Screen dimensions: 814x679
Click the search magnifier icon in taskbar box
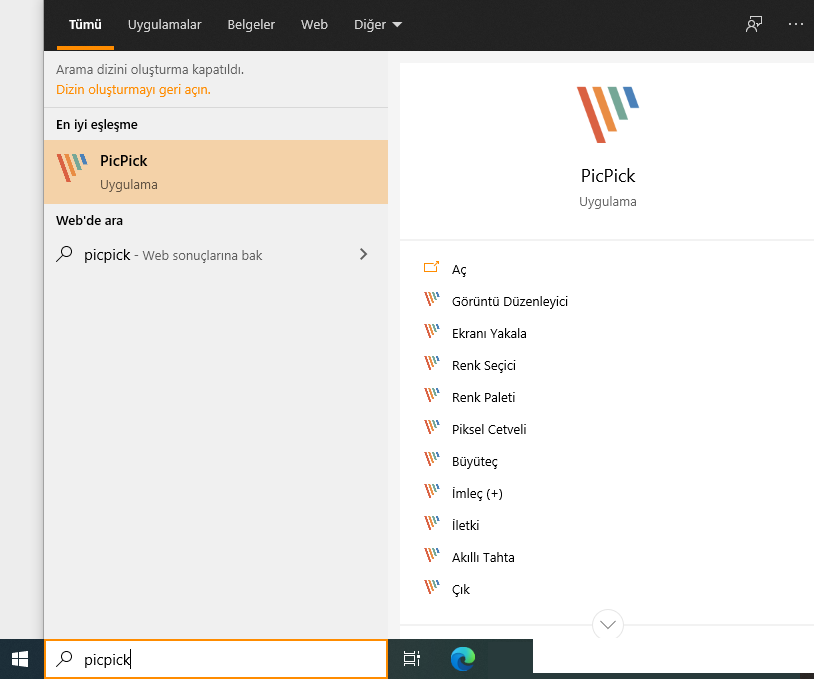[x=65, y=659]
